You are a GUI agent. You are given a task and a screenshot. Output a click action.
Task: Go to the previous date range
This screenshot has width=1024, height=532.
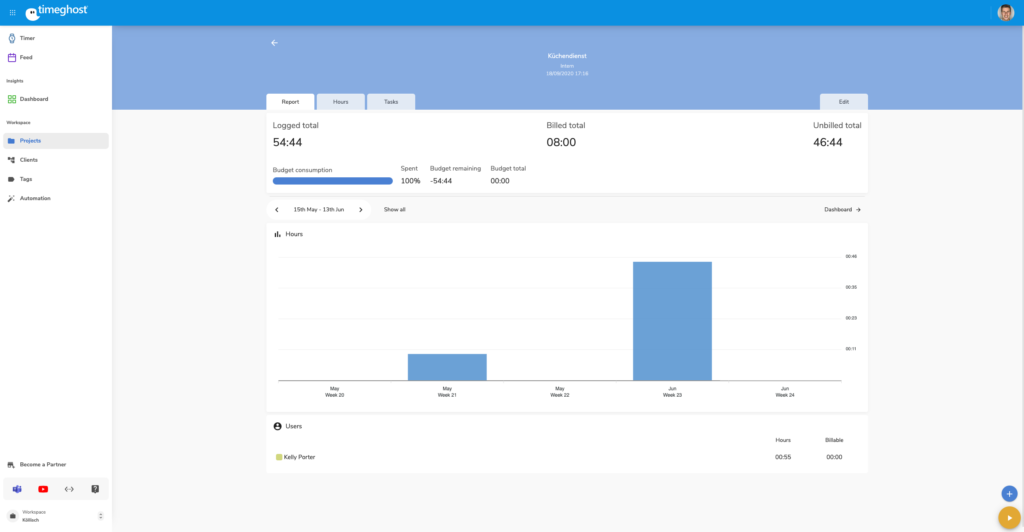point(277,210)
